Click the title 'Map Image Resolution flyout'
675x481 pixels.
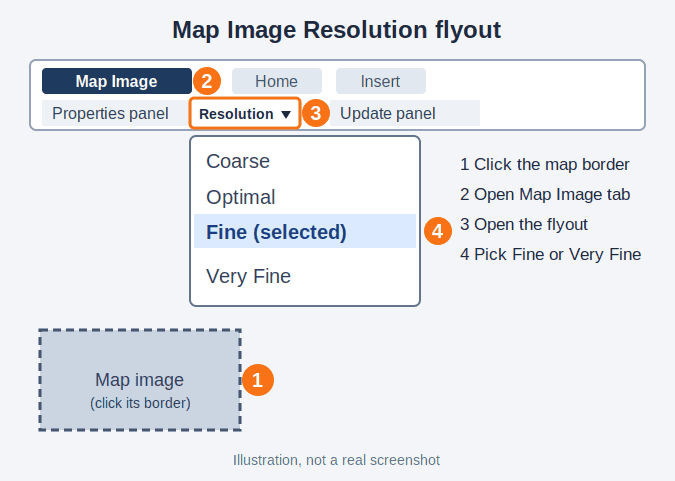(337, 30)
